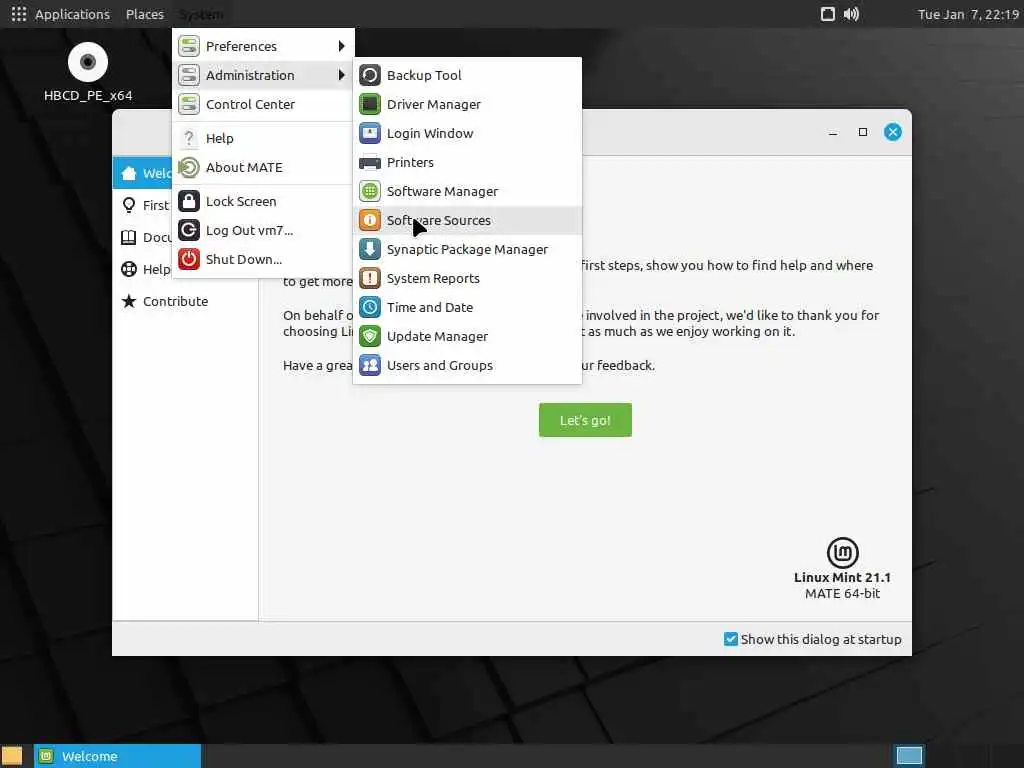Open Contribute section in Welcome sidebar
1024x768 pixels.
click(185, 301)
